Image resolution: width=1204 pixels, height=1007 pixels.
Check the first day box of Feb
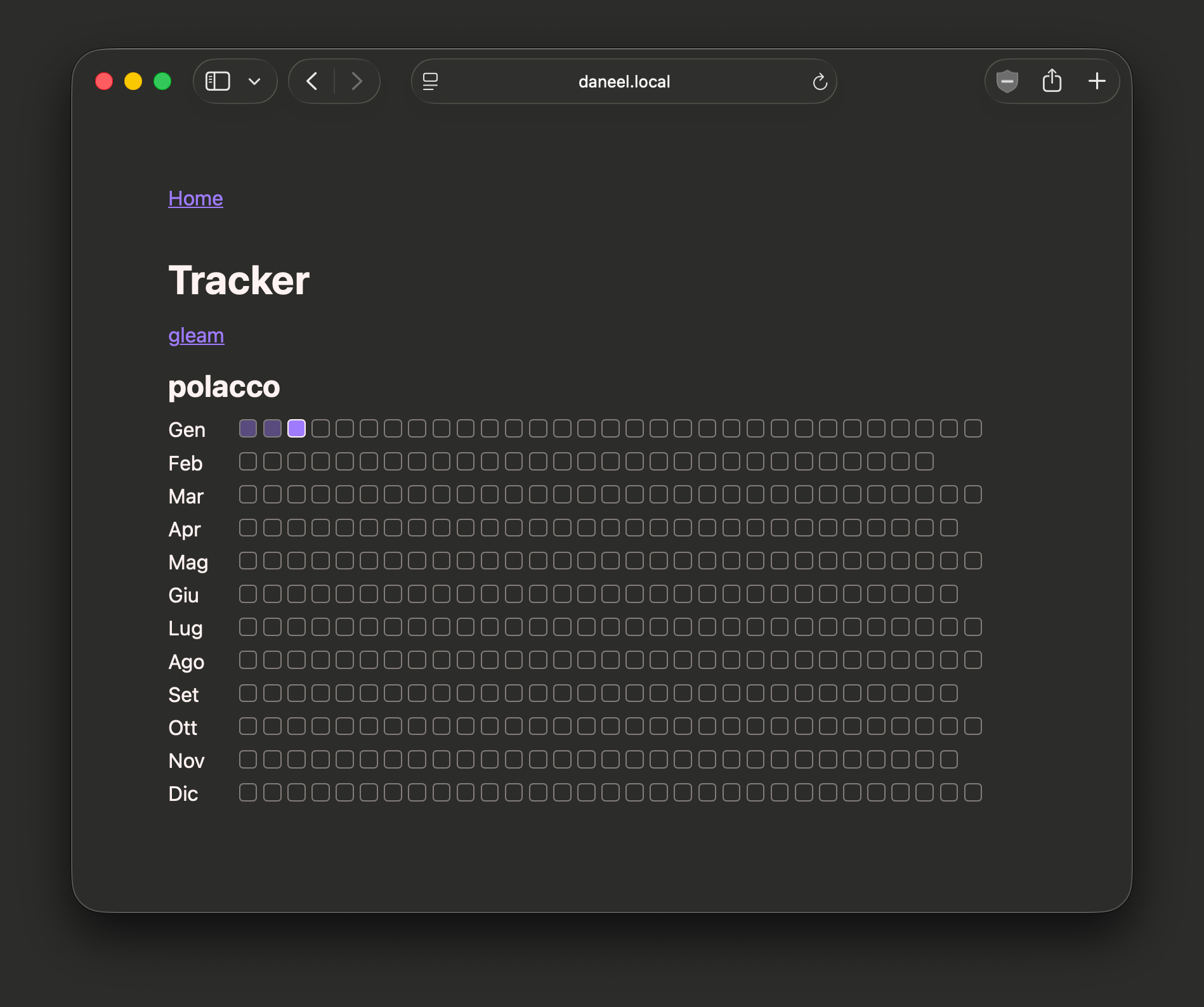[x=248, y=462]
